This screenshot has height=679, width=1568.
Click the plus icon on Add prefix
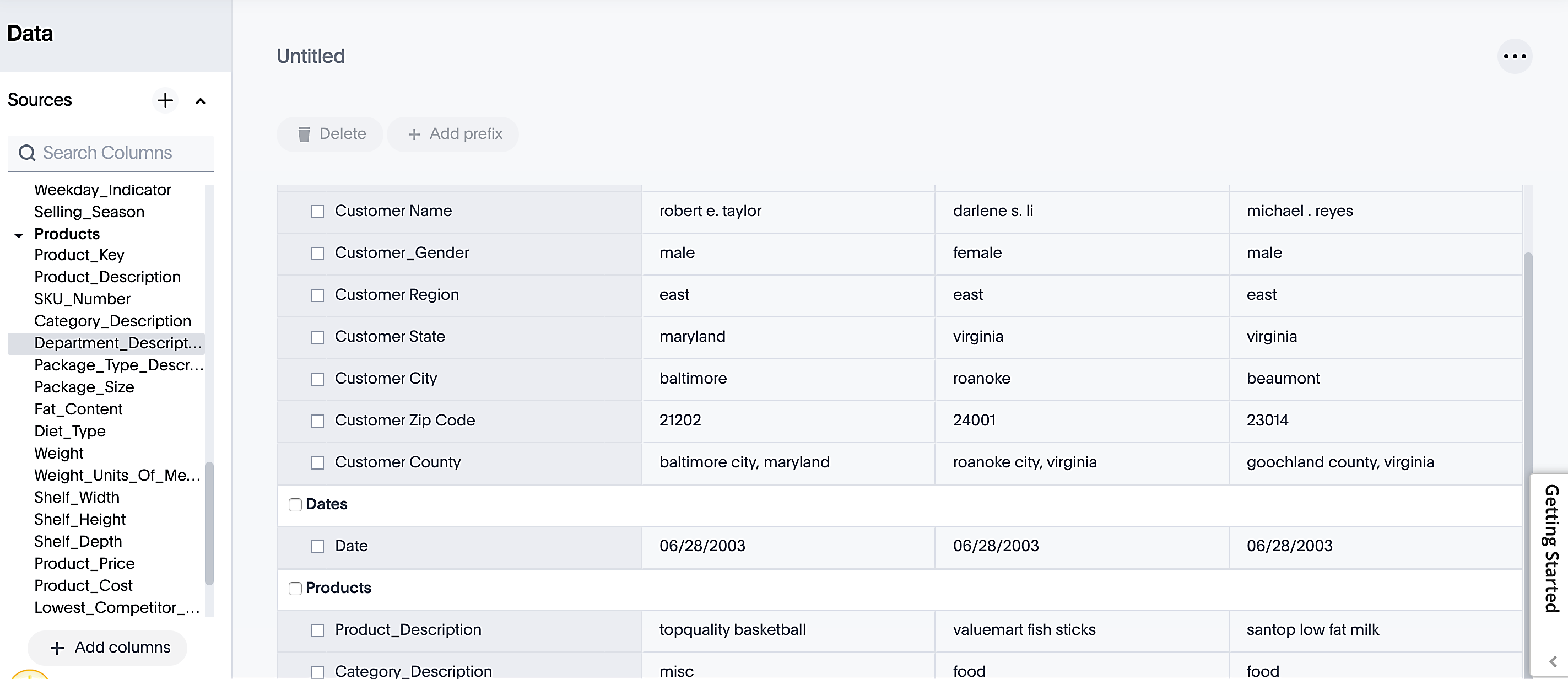(x=414, y=134)
